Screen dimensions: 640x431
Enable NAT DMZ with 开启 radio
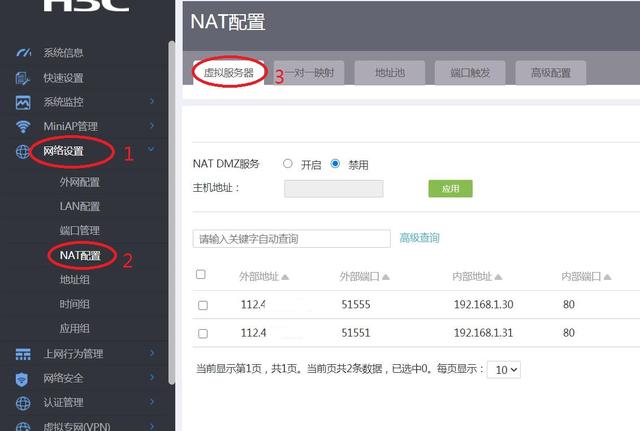(288, 164)
